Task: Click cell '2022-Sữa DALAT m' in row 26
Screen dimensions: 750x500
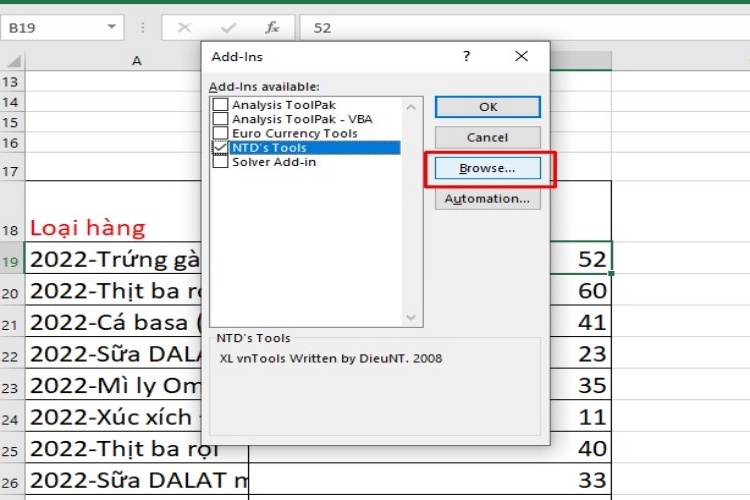Action: (137, 479)
